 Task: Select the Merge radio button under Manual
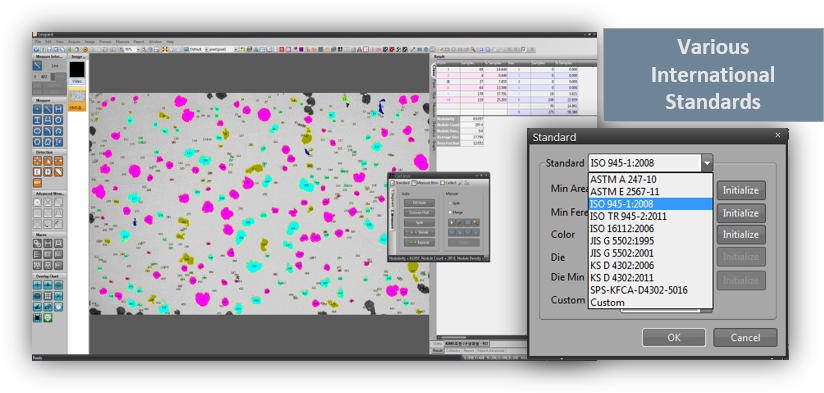(x=450, y=212)
